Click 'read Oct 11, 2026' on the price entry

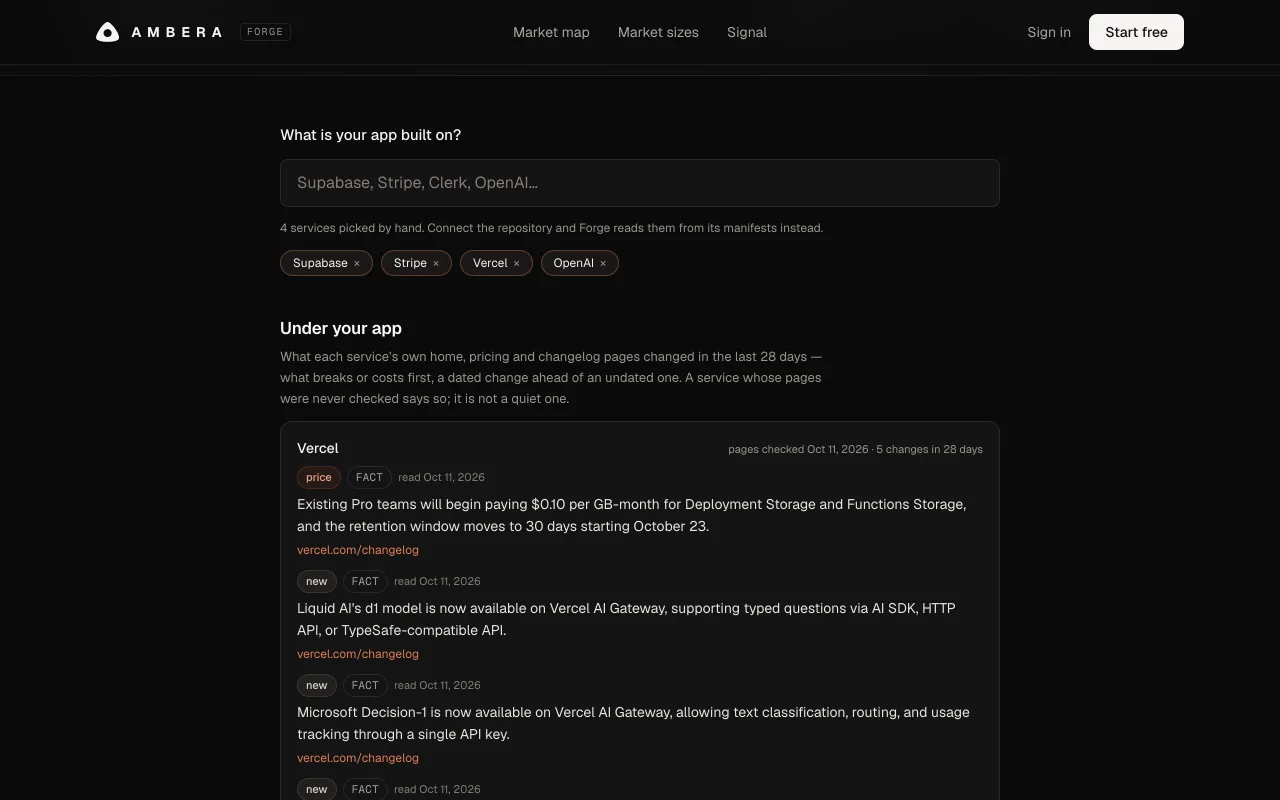pos(441,477)
